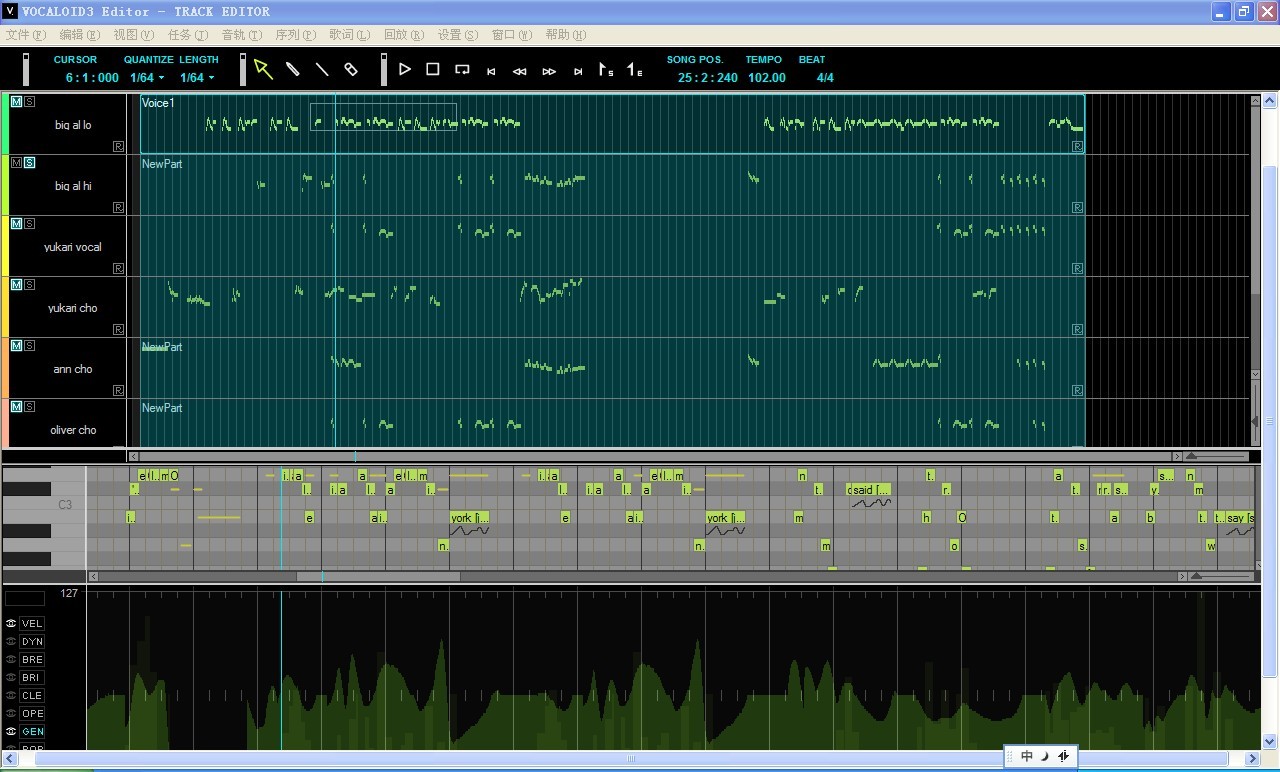Viewport: 1280px width, 772px height.
Task: Solo the big al hi track
Action: (x=29, y=162)
